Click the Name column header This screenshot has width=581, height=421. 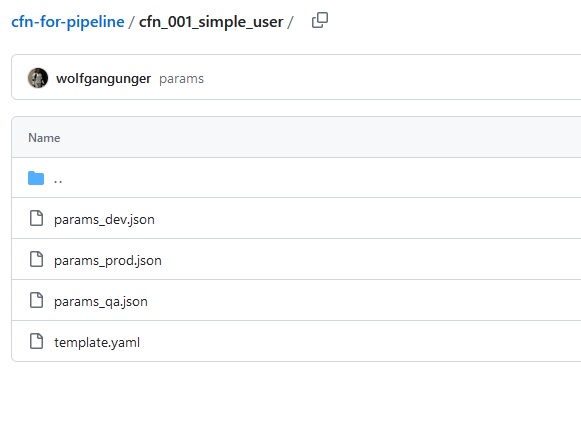(44, 138)
